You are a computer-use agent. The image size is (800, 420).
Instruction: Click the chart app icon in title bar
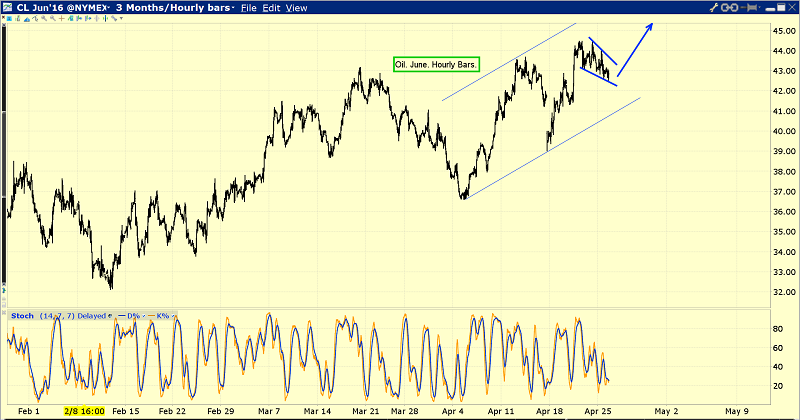pyautogui.click(x=7, y=7)
